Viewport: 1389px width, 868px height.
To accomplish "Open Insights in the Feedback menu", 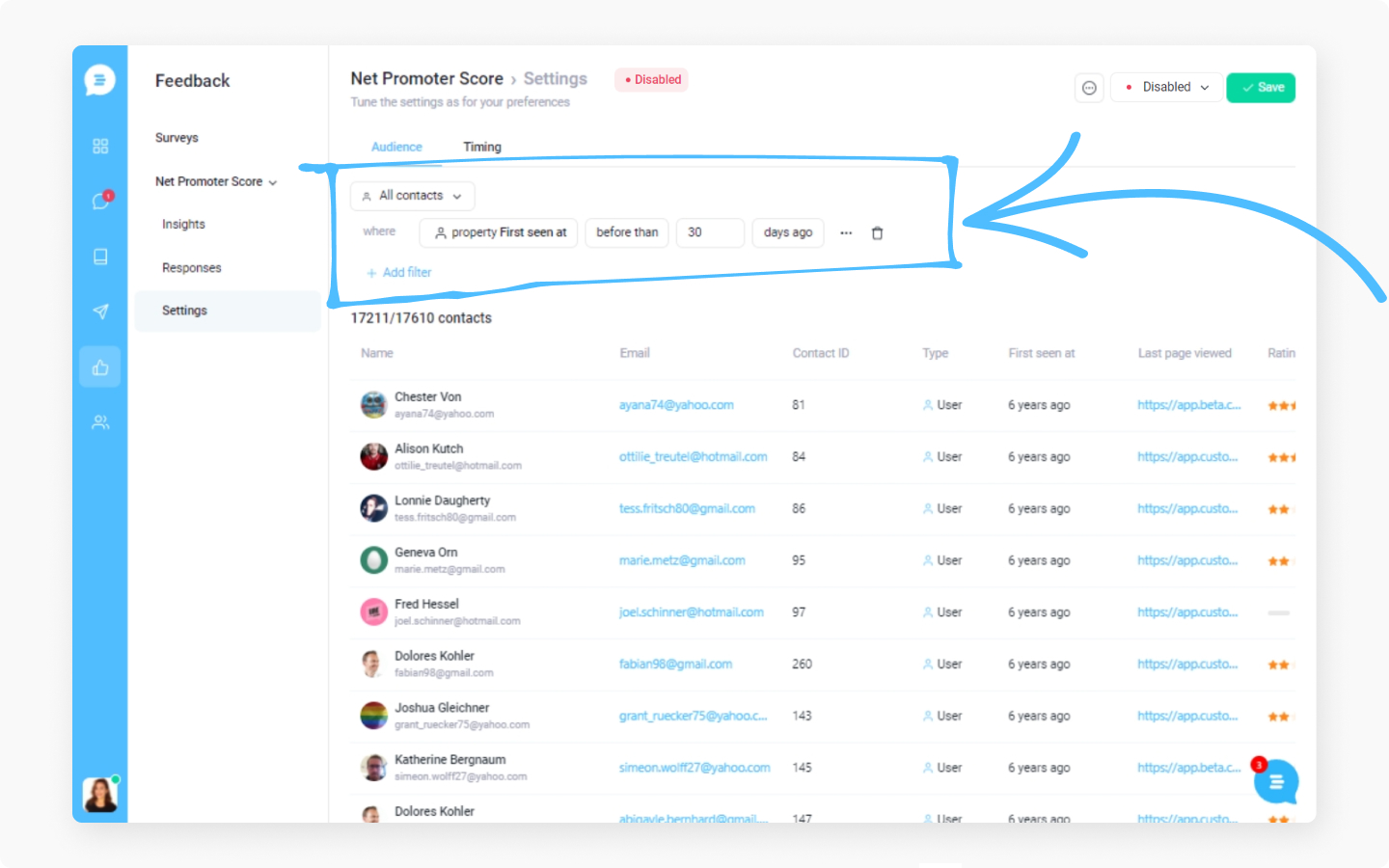I will (183, 224).
